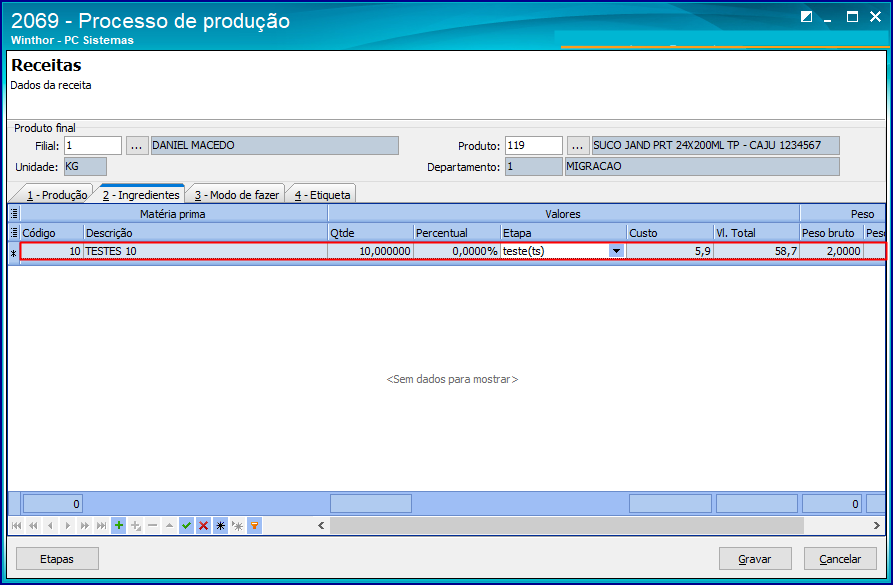Click the Peso bruto column header
This screenshot has width=893, height=585.
pos(831,232)
